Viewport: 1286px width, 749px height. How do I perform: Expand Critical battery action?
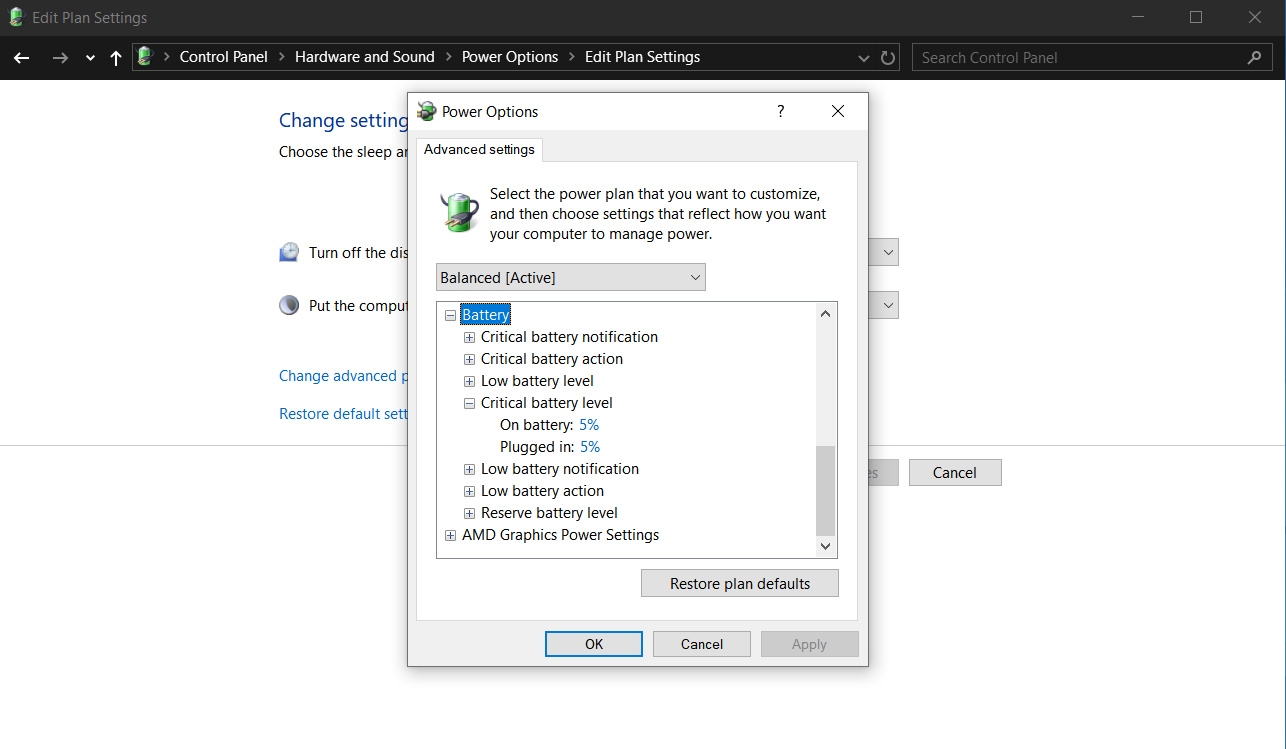469,359
